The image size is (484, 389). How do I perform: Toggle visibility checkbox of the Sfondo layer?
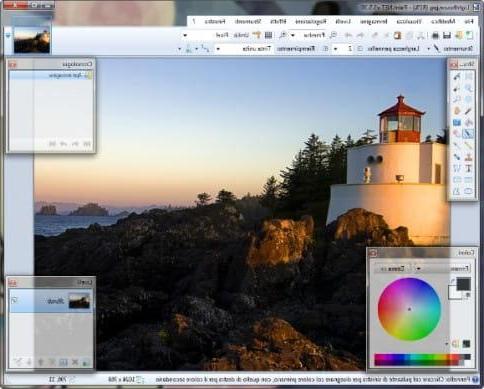[x=14, y=300]
